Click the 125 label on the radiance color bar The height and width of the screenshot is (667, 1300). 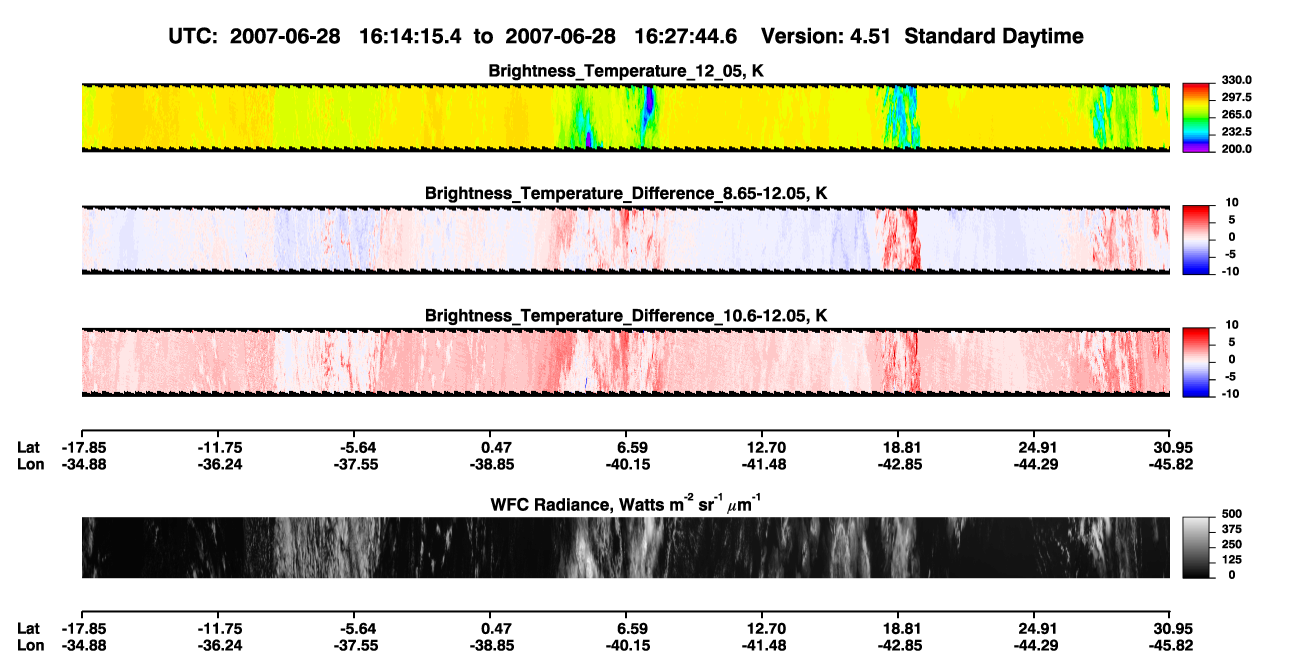pyautogui.click(x=1232, y=559)
